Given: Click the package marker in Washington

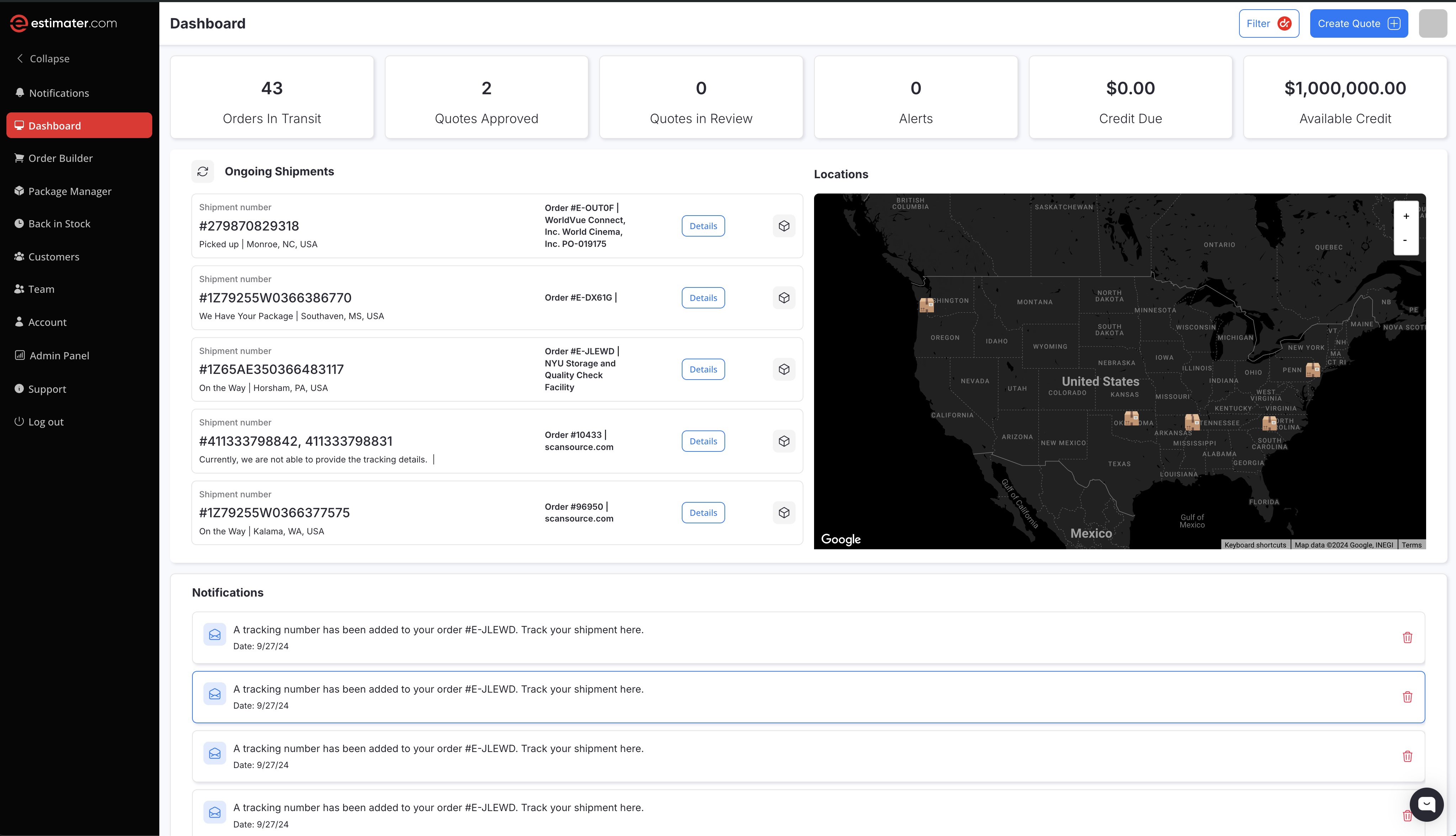Looking at the screenshot, I should click(x=927, y=306).
